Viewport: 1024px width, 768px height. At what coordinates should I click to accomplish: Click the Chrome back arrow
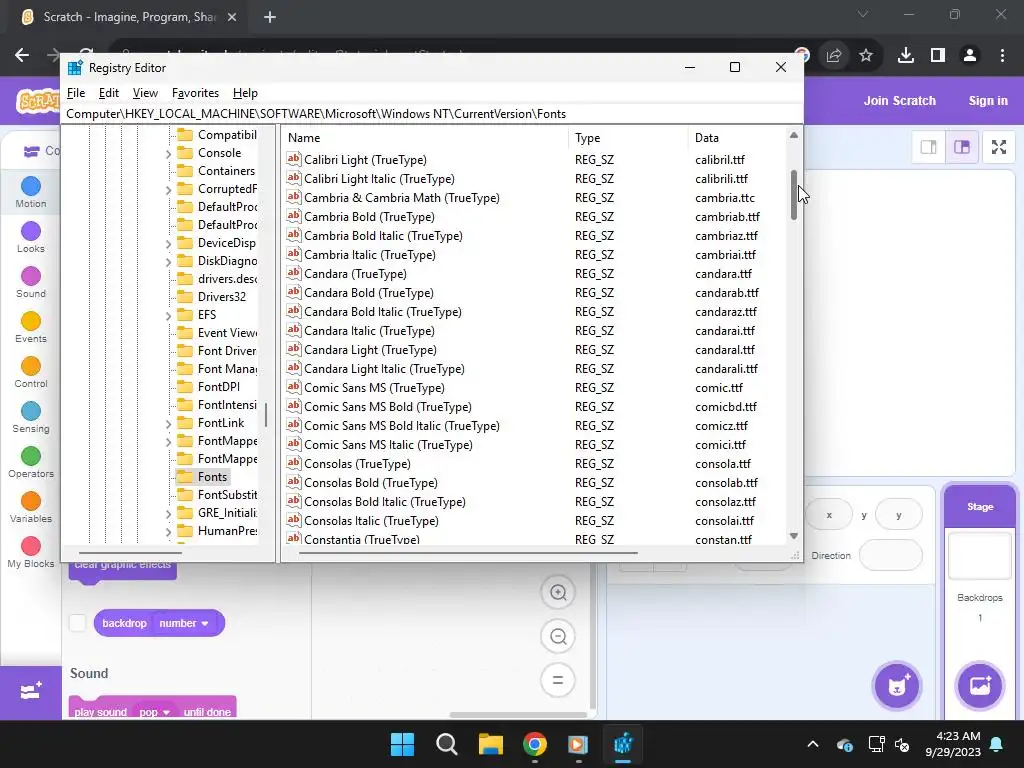(22, 56)
